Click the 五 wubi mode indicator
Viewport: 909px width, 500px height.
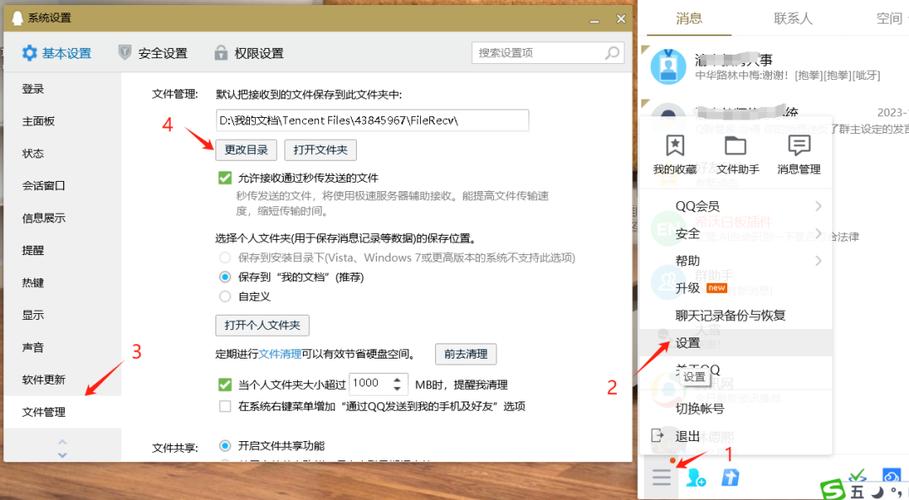(x=856, y=492)
